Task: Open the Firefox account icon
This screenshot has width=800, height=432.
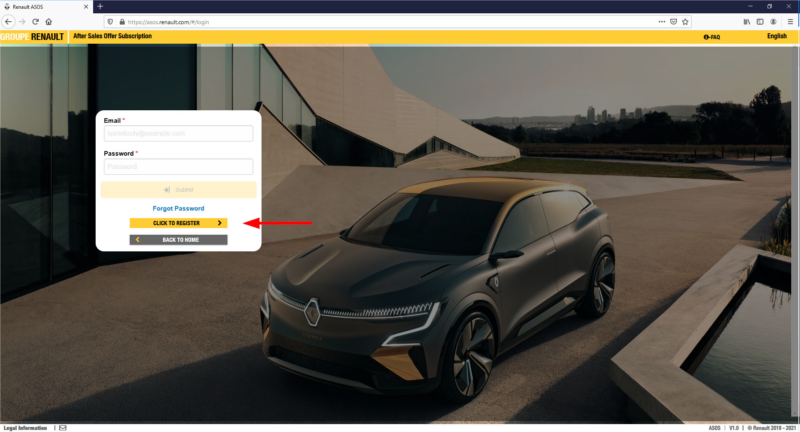Action: (x=774, y=21)
